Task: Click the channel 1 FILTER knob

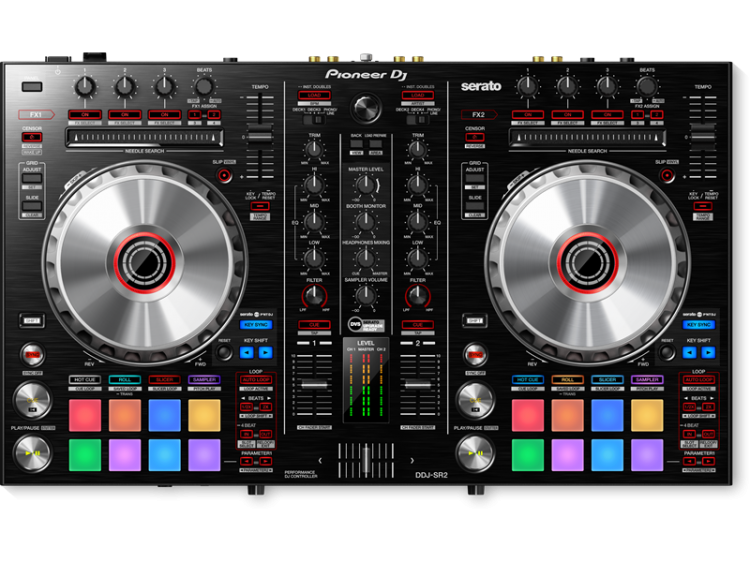Action: pyautogui.click(x=314, y=295)
